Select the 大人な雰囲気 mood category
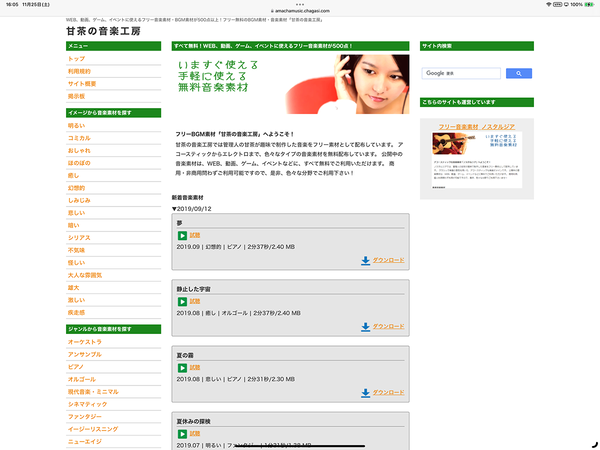Screen dimensions: 600x450 coord(85,276)
